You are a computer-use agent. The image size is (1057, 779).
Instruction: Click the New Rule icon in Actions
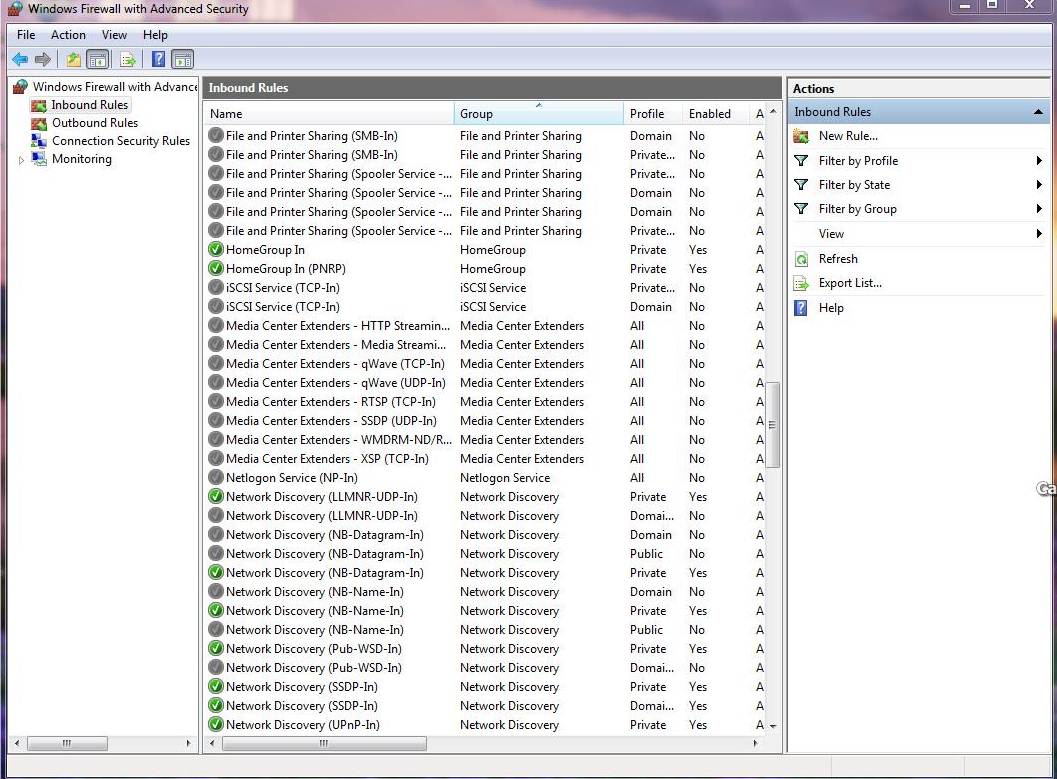(x=801, y=136)
